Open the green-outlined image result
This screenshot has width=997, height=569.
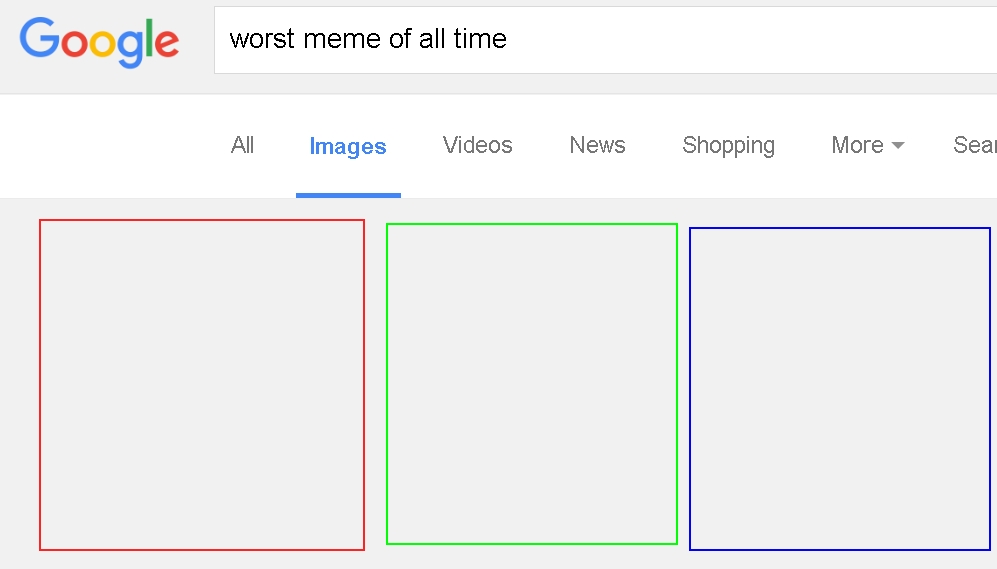pyautogui.click(x=532, y=383)
